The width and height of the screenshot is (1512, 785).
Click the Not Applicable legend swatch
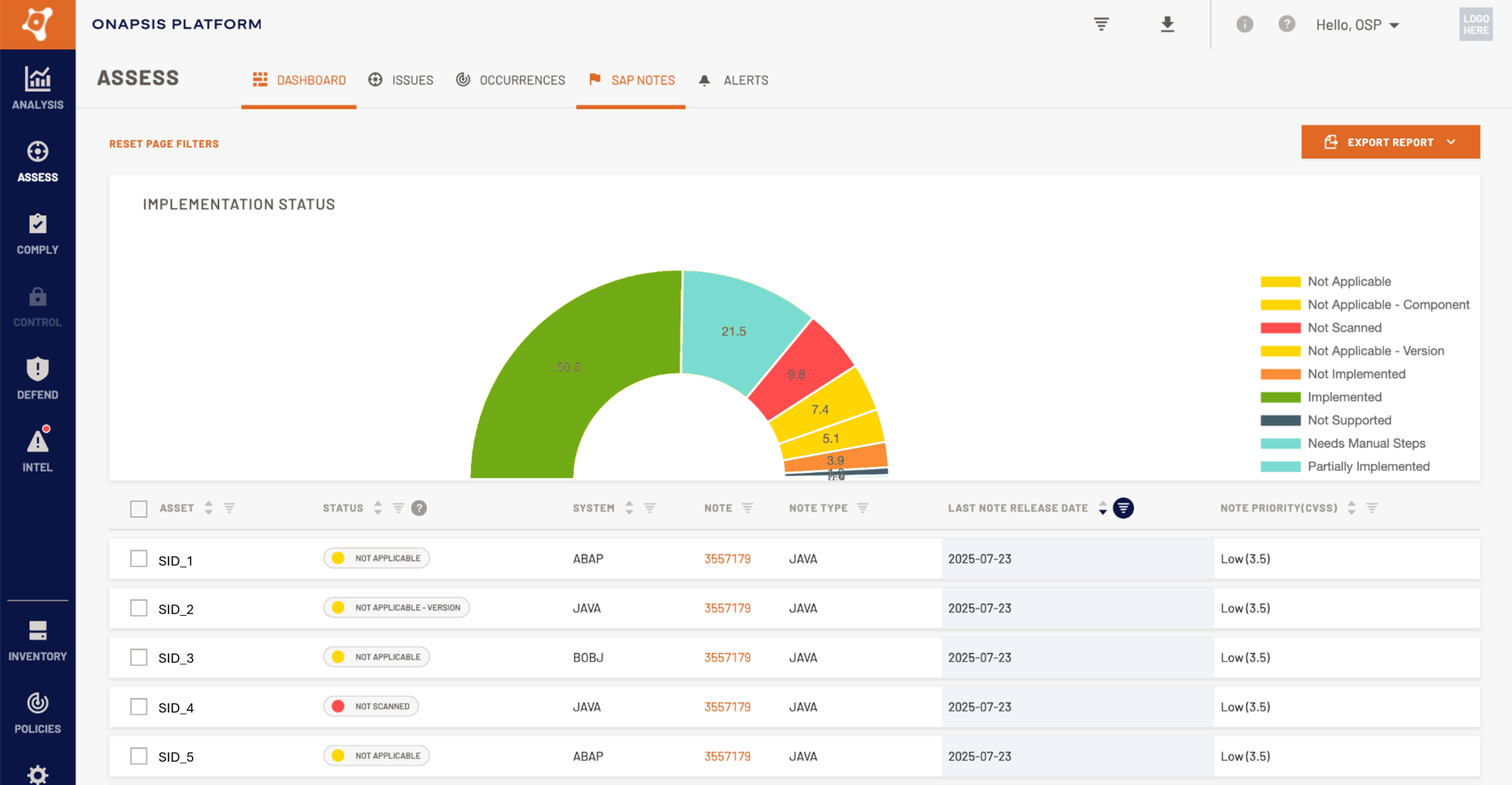1281,282
